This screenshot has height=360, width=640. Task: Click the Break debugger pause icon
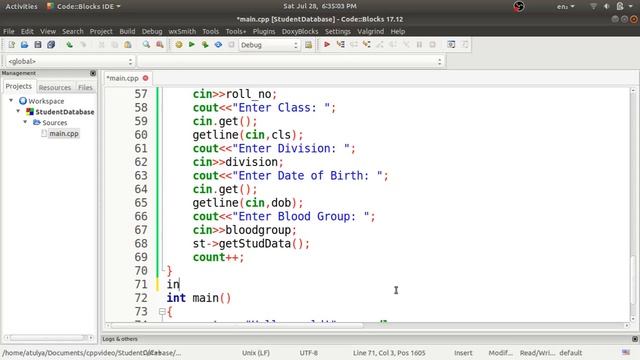[419, 45]
